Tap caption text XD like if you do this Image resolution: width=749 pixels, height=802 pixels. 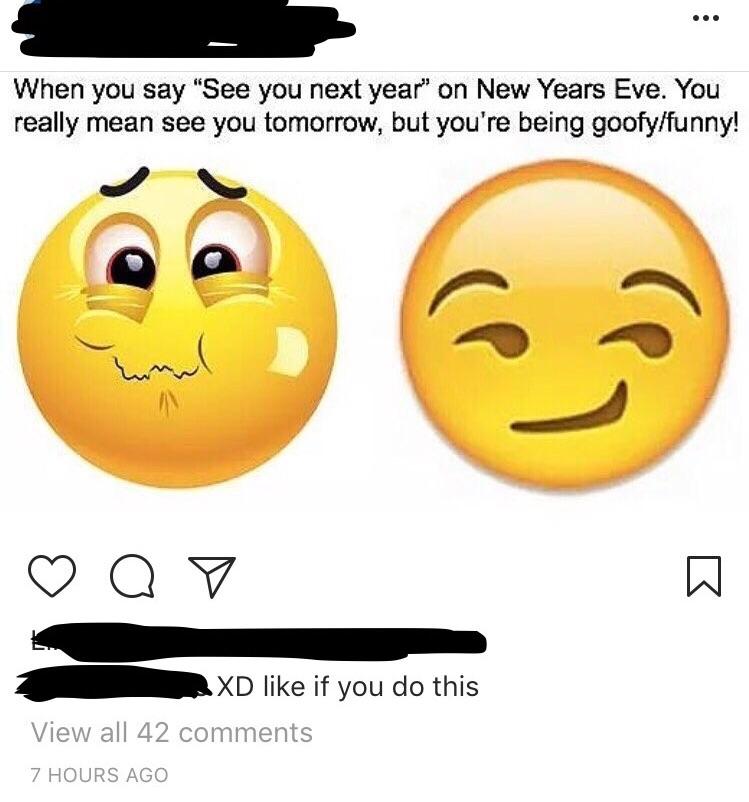[x=348, y=686]
